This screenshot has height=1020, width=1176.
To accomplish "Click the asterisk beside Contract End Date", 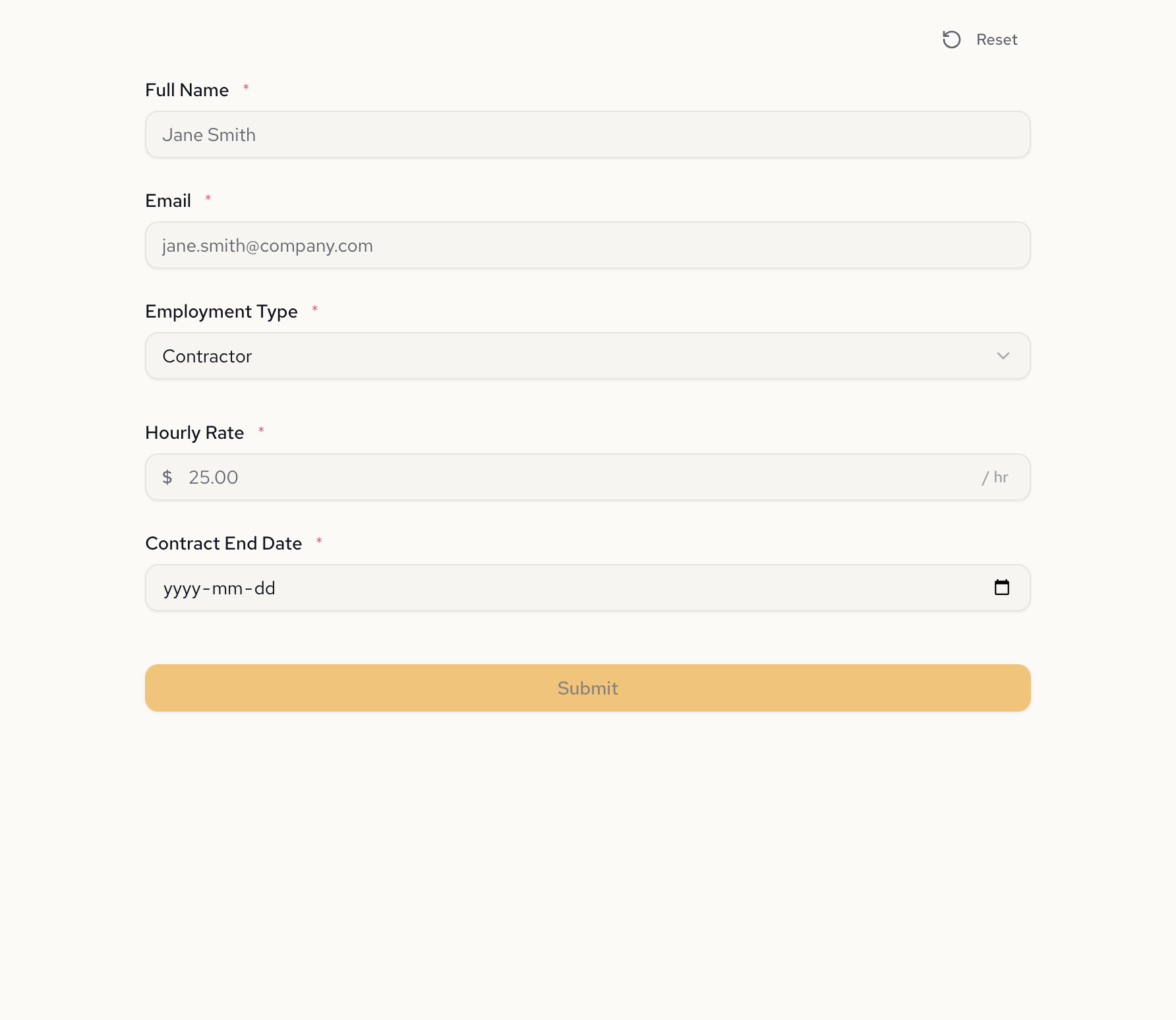I will pyautogui.click(x=320, y=540).
